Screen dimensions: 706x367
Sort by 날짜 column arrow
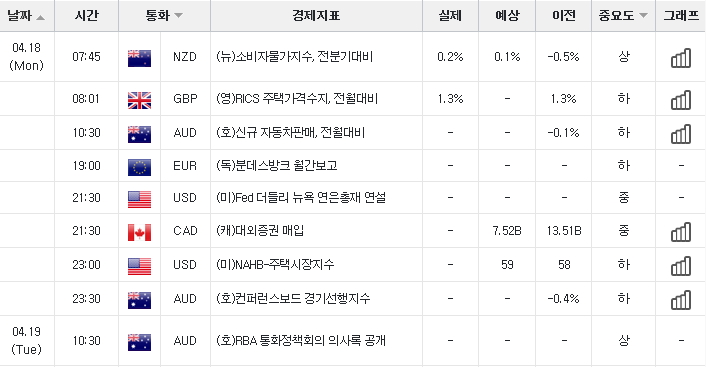(x=41, y=18)
